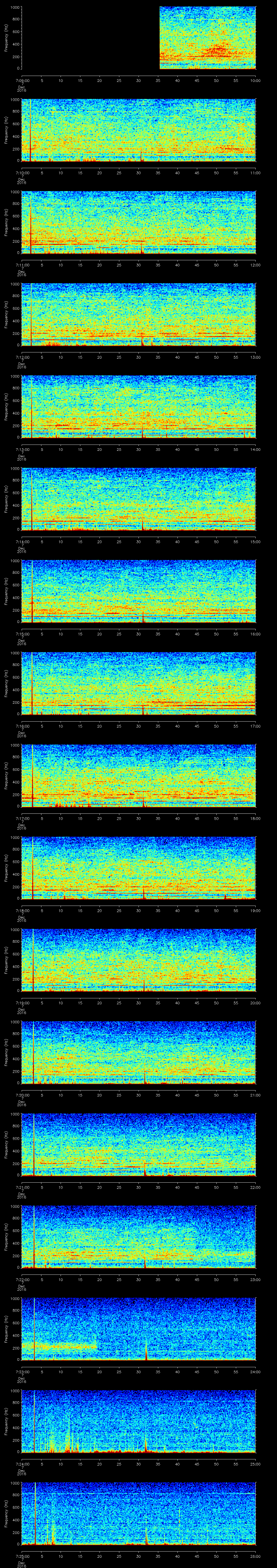The width and height of the screenshot is (277, 1568).
Task: Click the 25:00 end time label
Action: click(x=256, y=1464)
